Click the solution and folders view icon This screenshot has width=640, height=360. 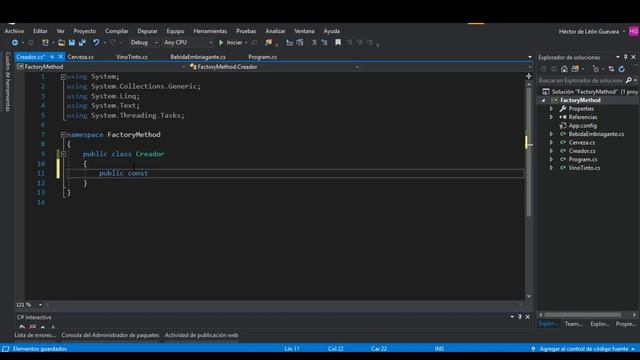575,69
